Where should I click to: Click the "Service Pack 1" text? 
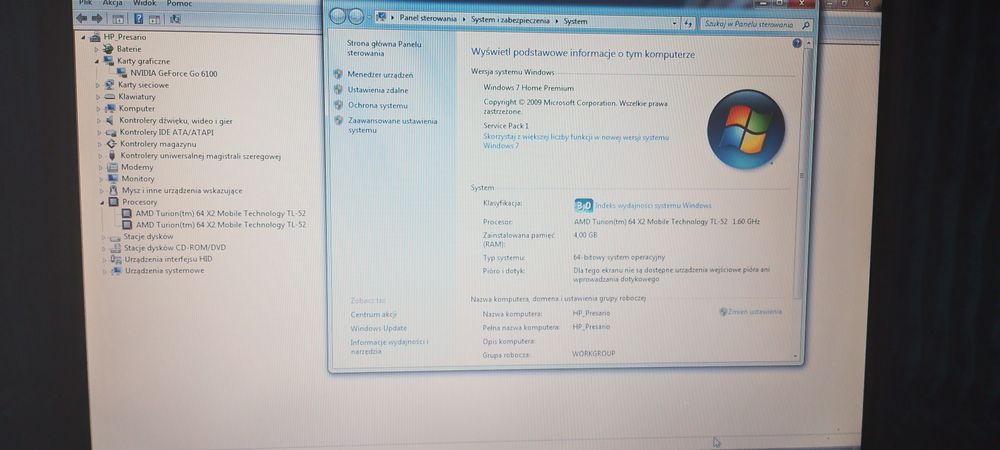tap(506, 126)
